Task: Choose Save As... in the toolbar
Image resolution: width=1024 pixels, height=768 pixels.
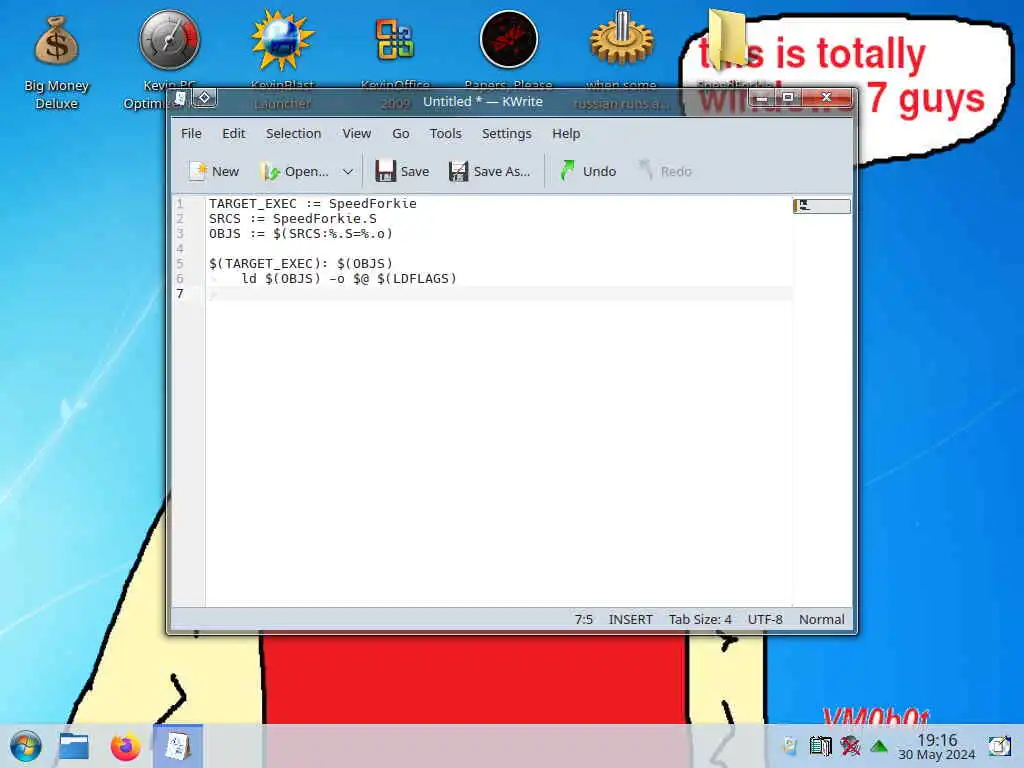Action: (x=489, y=171)
